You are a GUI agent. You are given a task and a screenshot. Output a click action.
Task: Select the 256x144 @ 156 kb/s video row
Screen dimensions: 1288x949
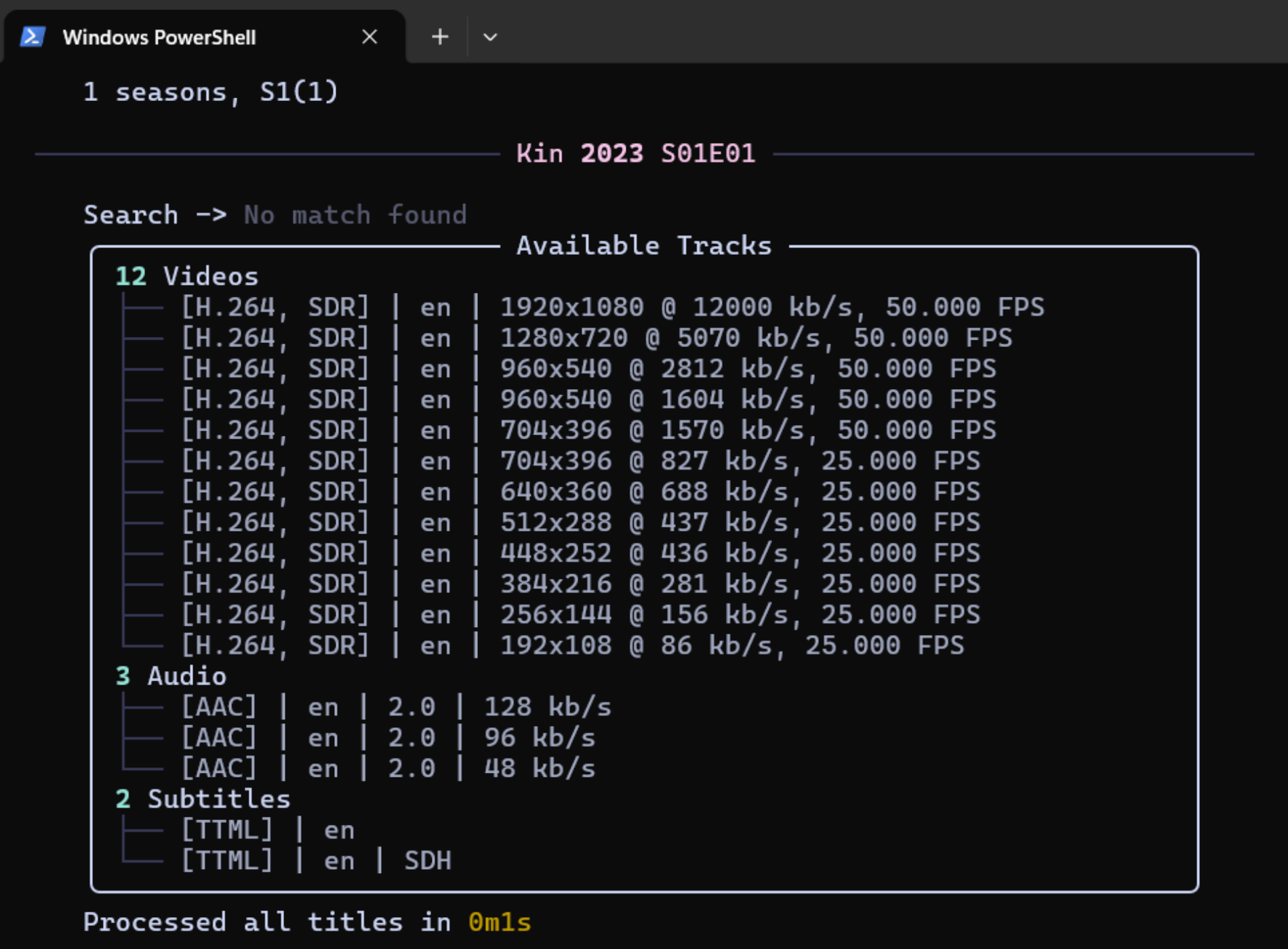(580, 615)
